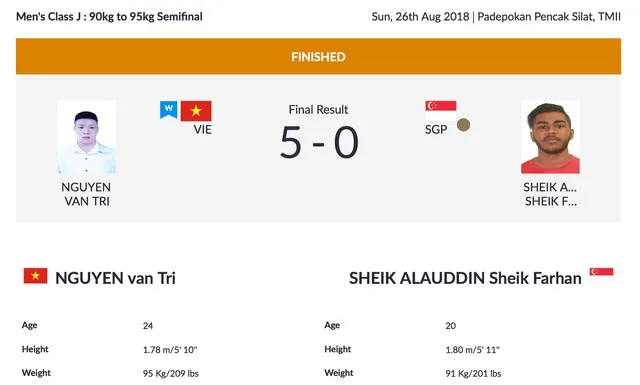Click the VIE country code label
Image resolution: width=640 pixels, height=385 pixels.
(202, 130)
